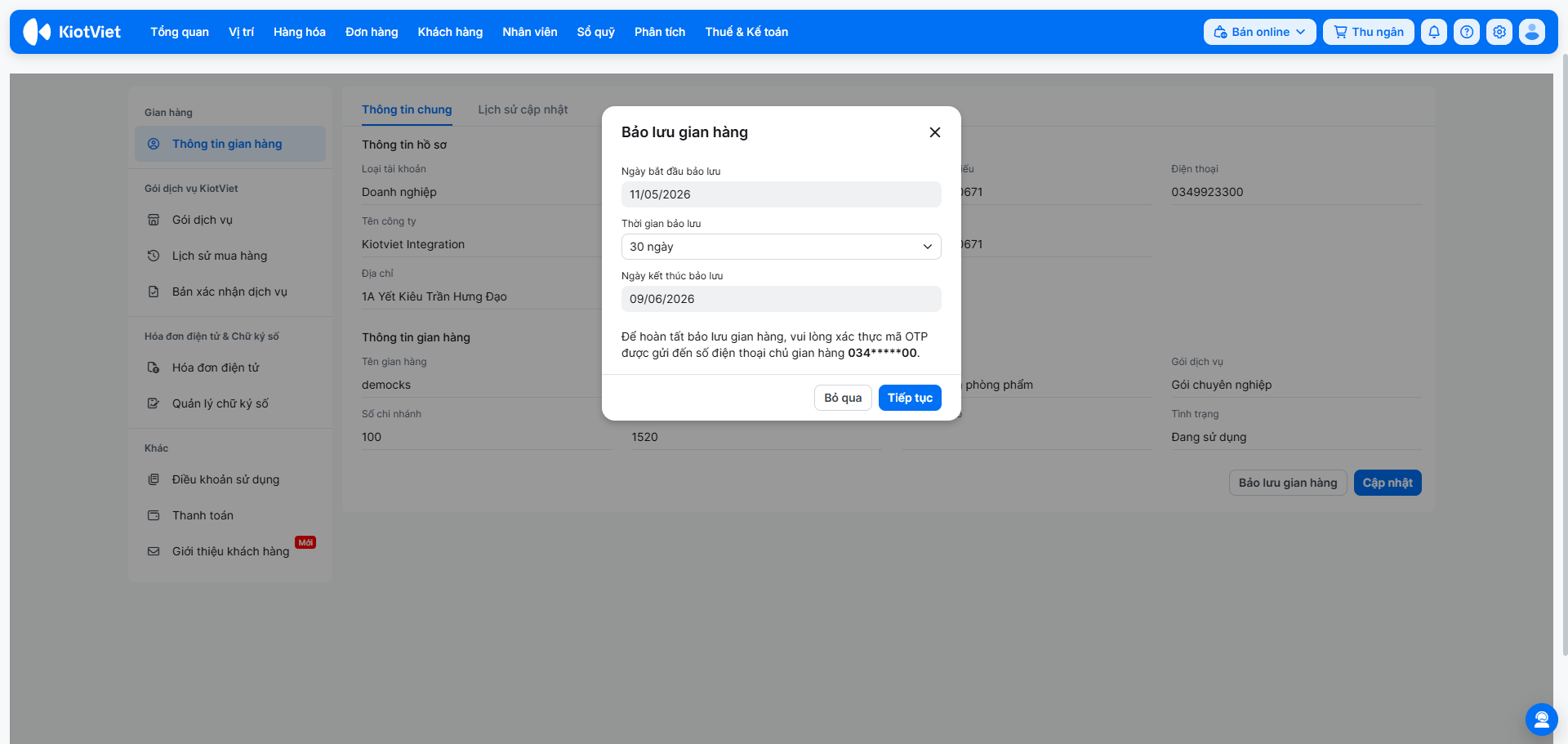Open the Bán online dropdown
Viewport: 1568px width, 744px height.
1259,32
